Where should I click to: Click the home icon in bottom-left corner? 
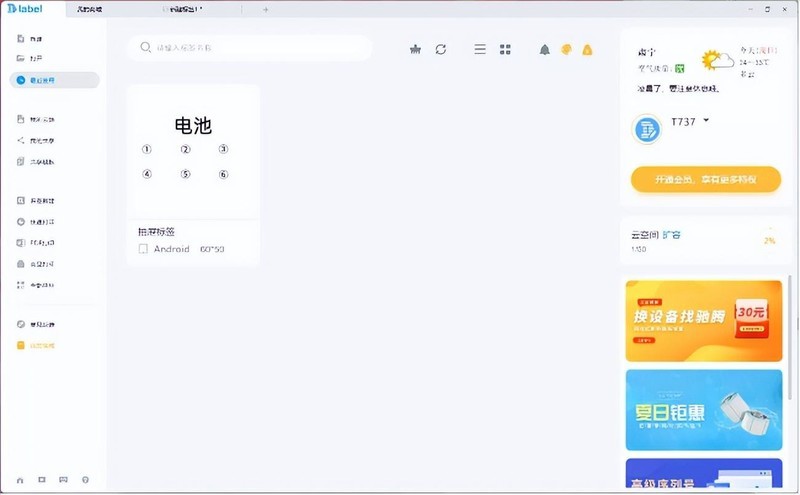(x=20, y=480)
